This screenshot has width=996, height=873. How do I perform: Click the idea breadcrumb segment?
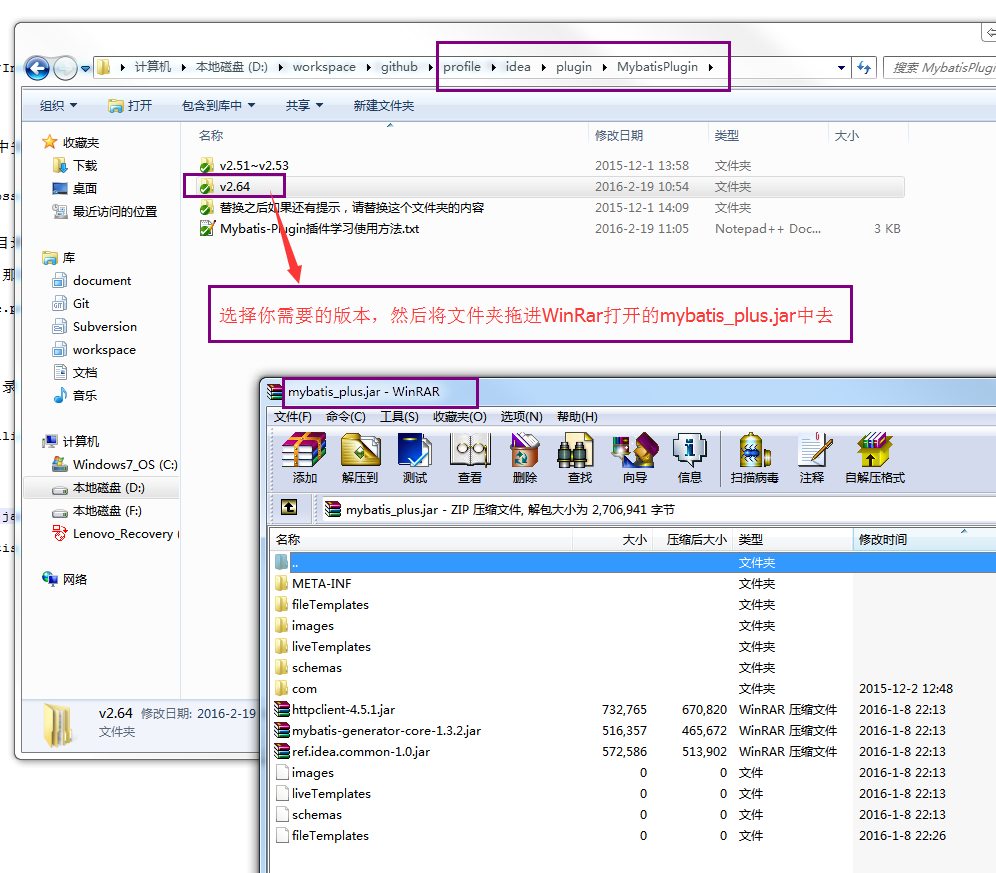518,67
